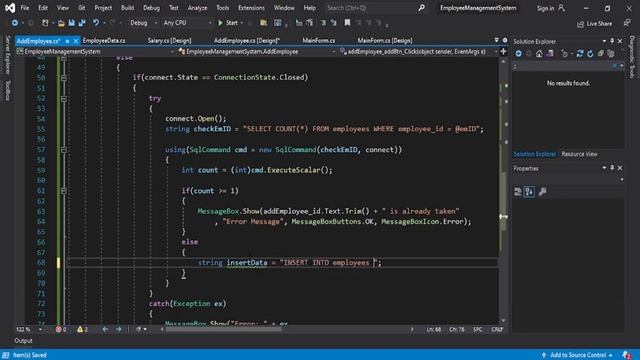Viewport: 640px width, 360px height.
Task: Collapse the using block on line 57
Action: point(64,150)
